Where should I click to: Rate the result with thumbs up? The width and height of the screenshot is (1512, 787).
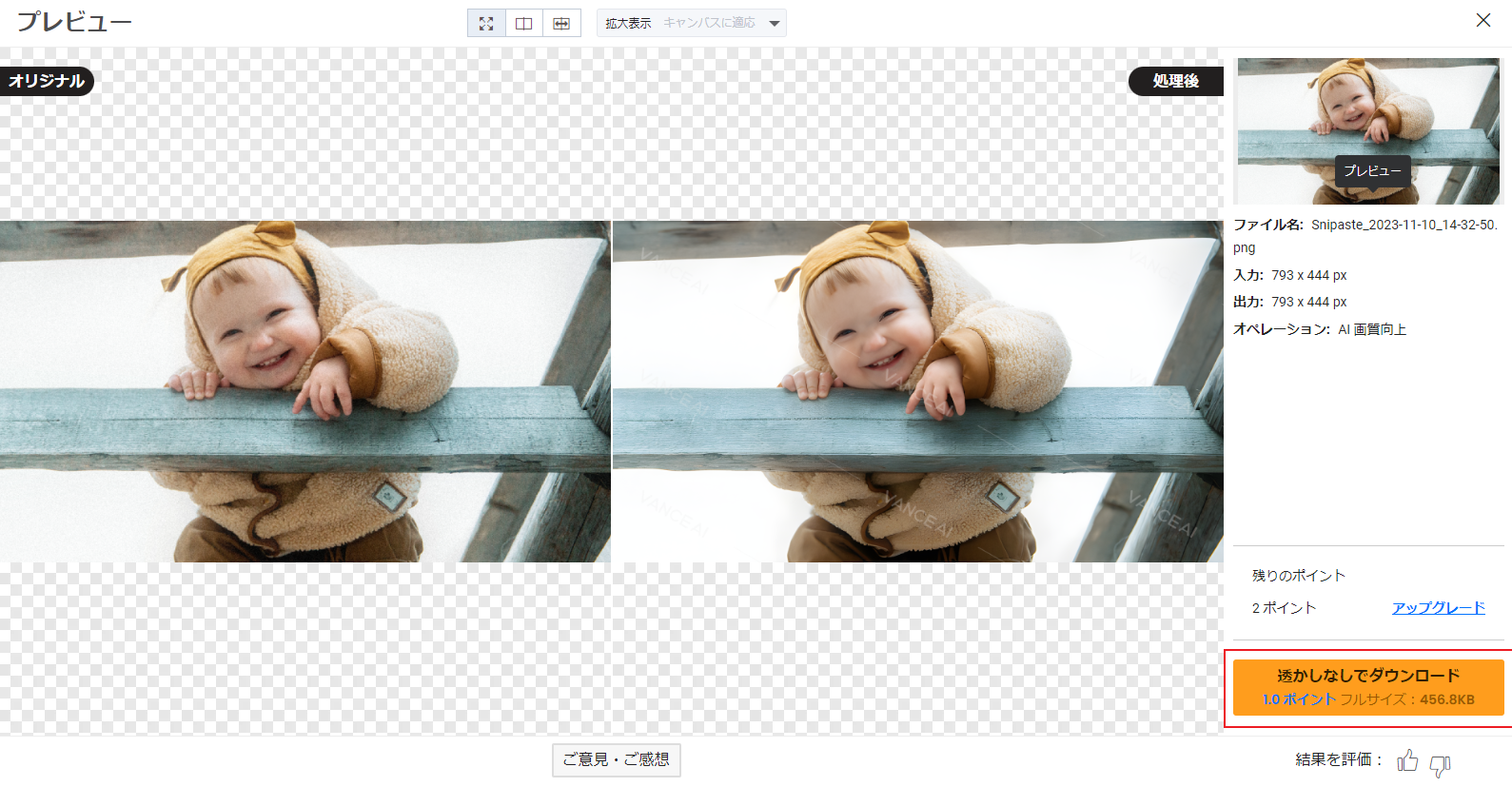click(1407, 761)
